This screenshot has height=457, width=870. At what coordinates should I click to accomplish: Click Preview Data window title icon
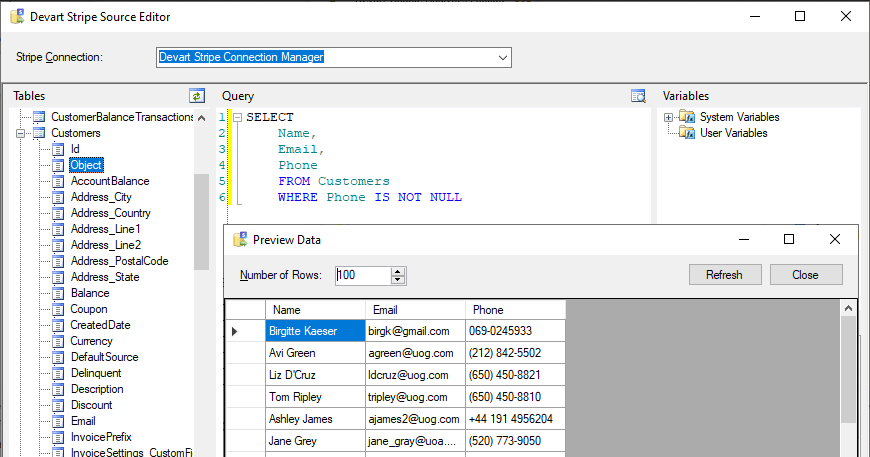coord(240,240)
